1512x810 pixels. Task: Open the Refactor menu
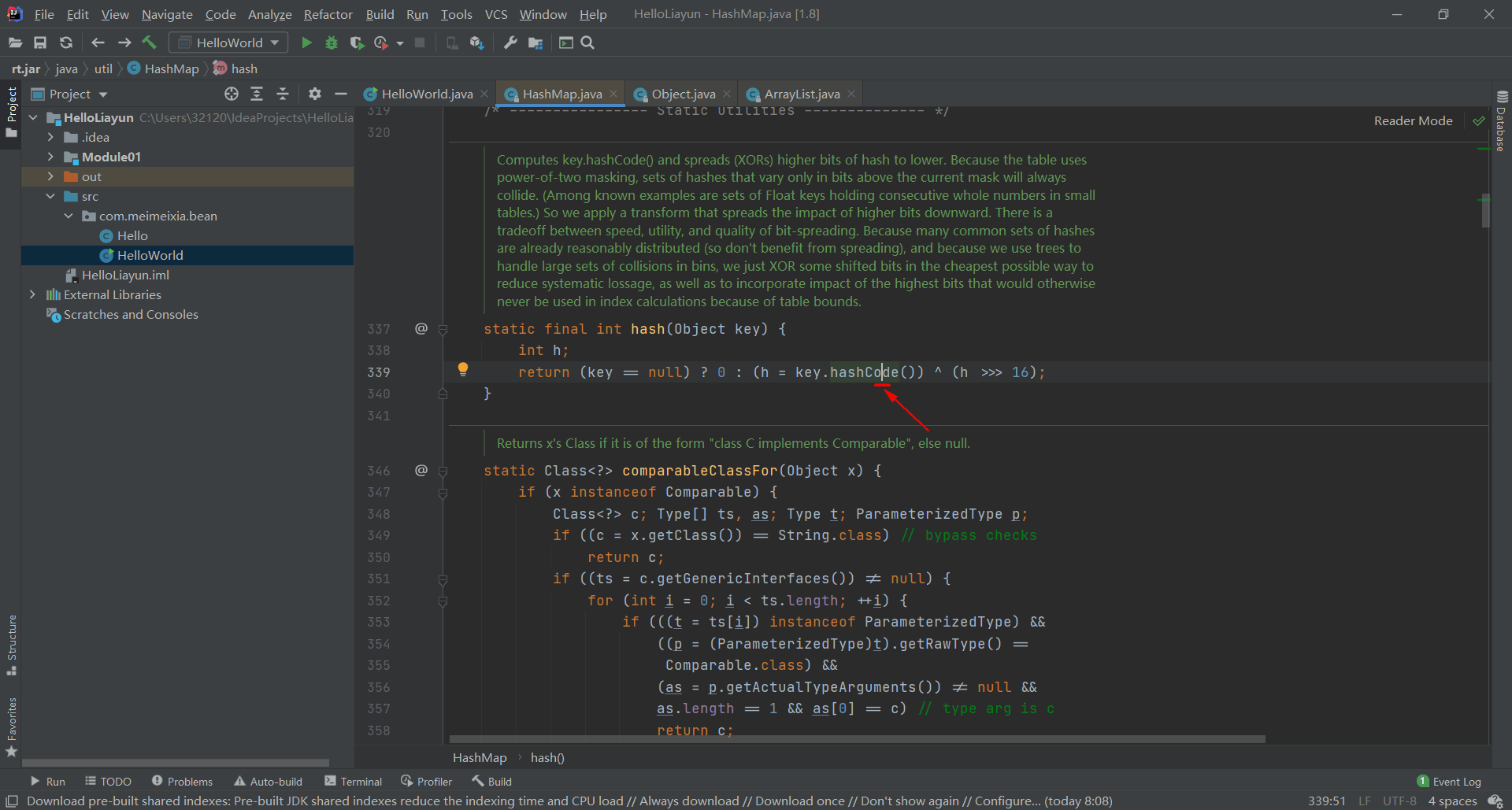coord(328,14)
